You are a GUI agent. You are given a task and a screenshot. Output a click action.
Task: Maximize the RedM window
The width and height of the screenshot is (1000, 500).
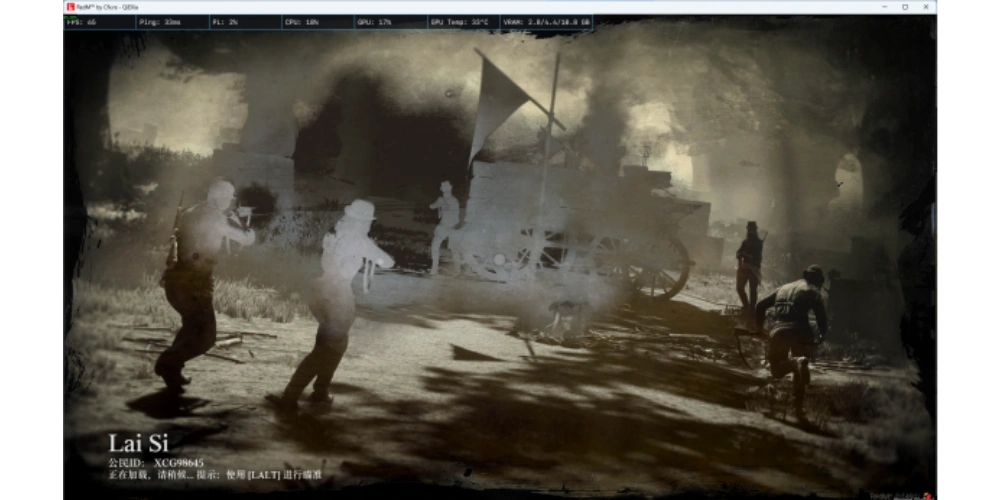pos(905,7)
